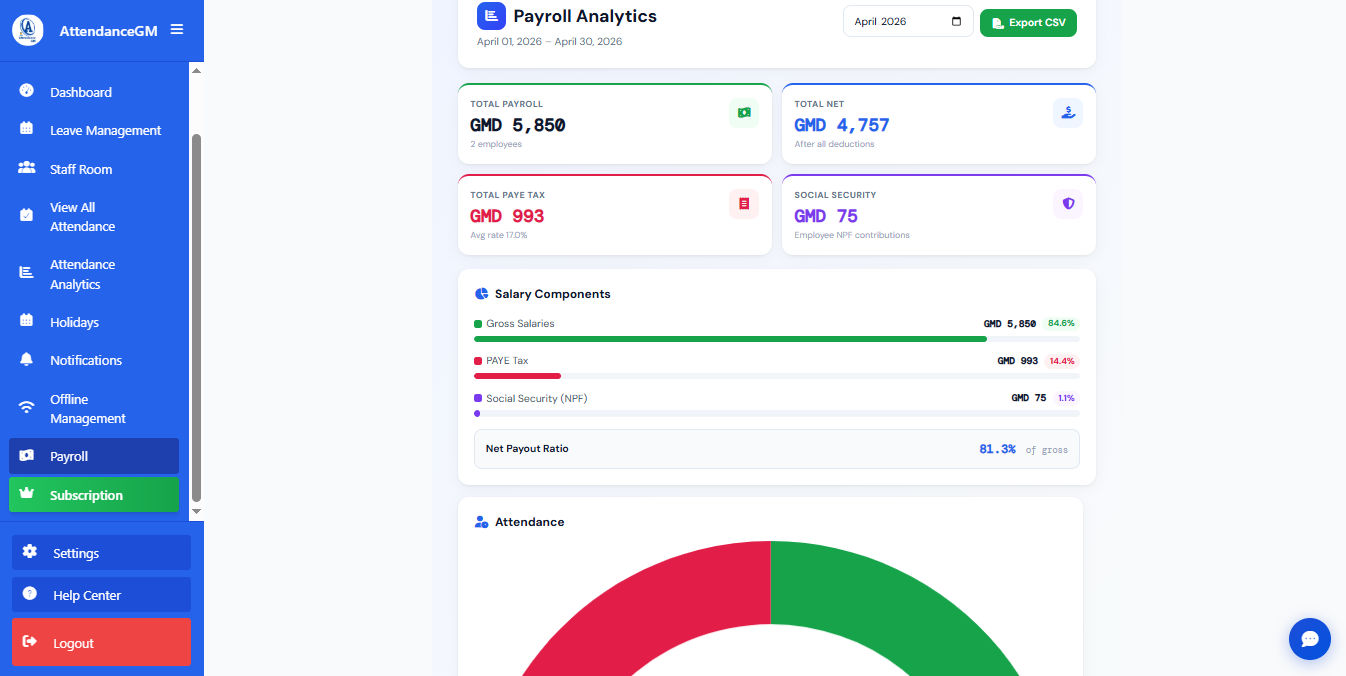Open the chat bubble widget
This screenshot has height=676, width=1346.
point(1310,639)
